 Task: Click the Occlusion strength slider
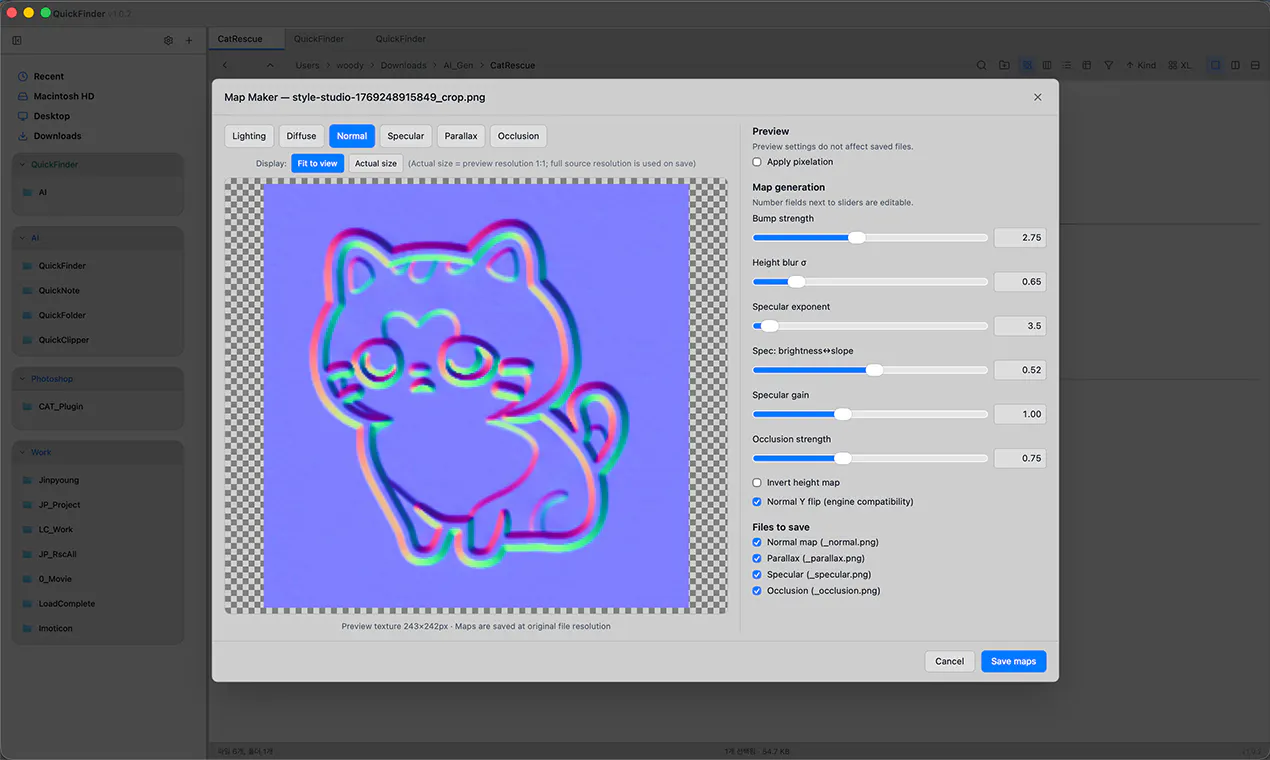coord(870,458)
